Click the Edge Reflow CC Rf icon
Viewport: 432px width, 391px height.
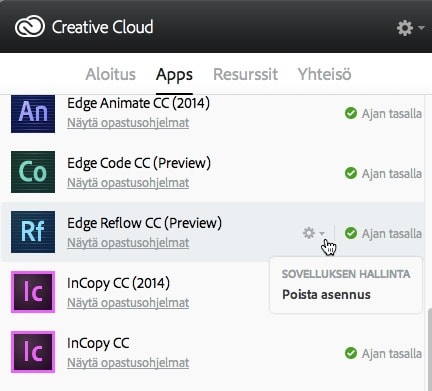coord(33,232)
